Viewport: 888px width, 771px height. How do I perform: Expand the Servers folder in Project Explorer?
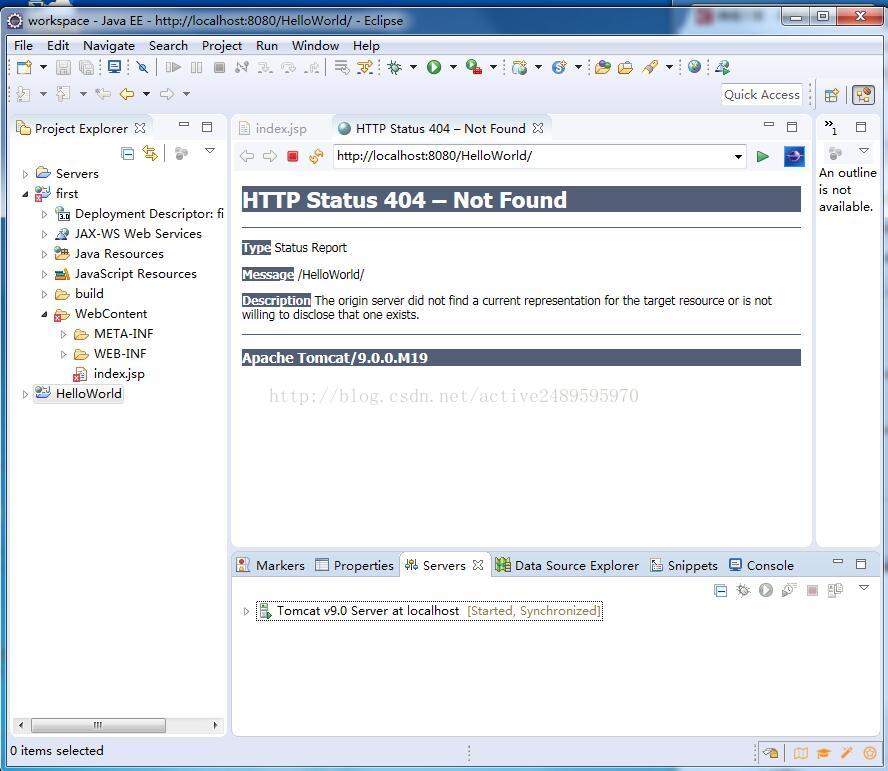click(25, 174)
